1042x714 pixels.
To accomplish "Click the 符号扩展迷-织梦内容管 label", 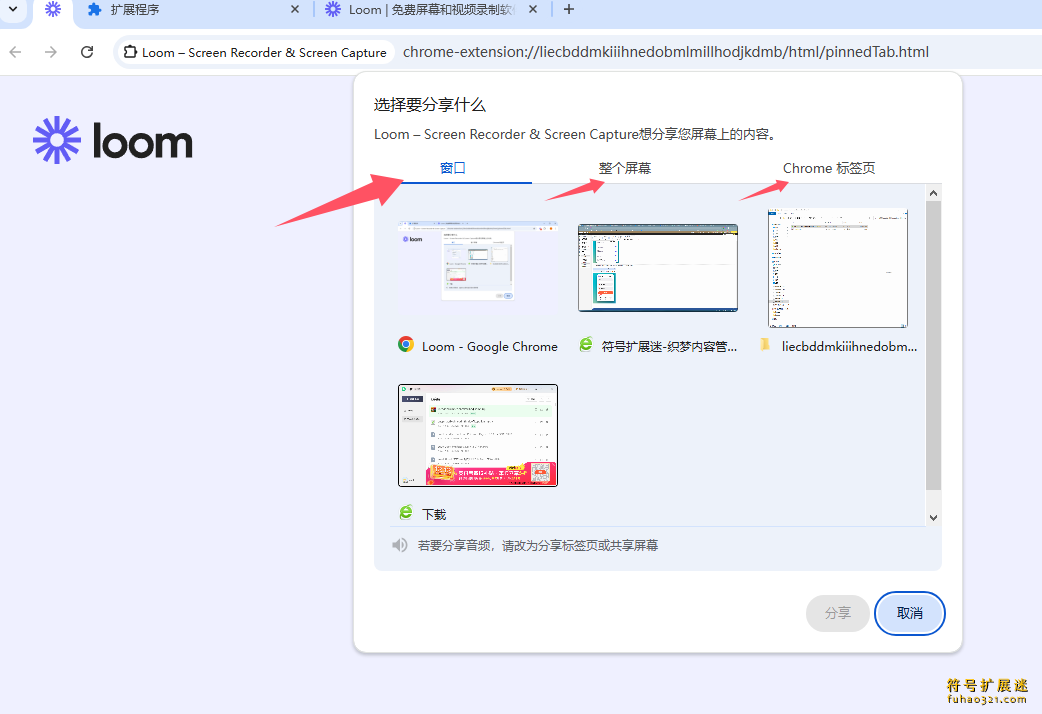I will tap(669, 346).
